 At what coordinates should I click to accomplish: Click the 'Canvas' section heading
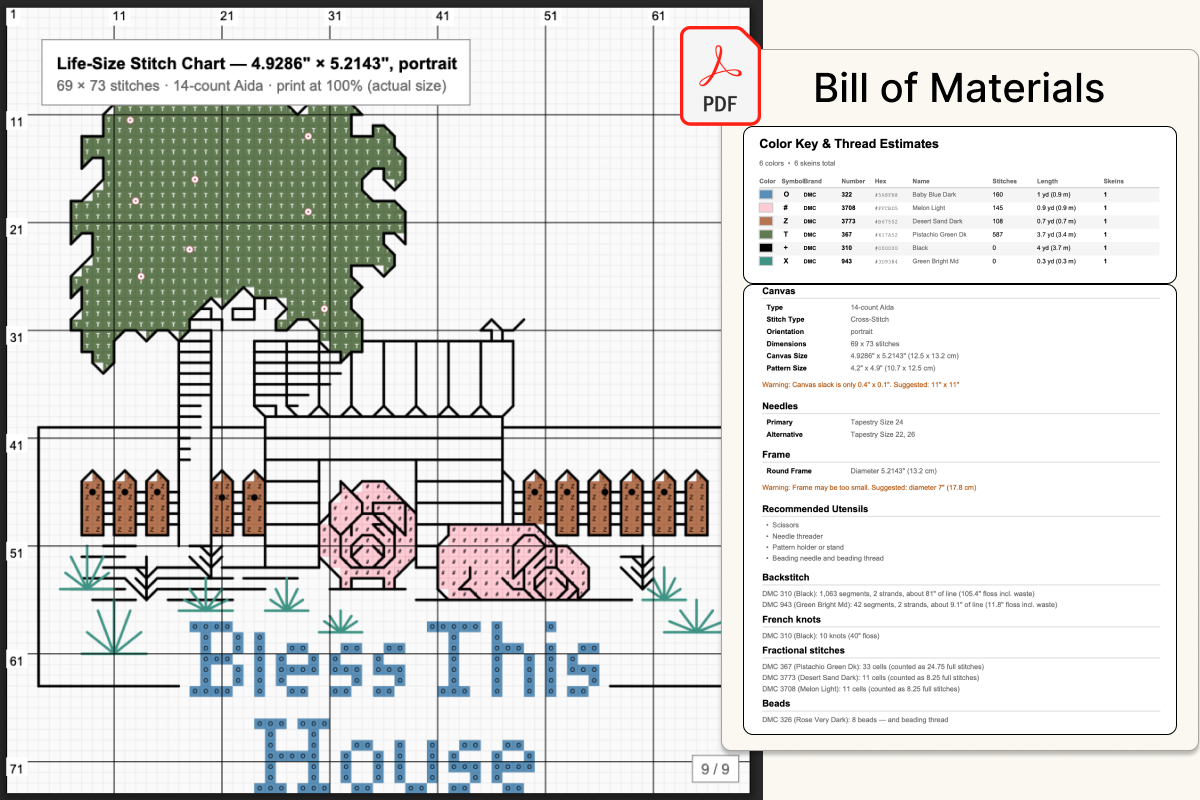778,291
